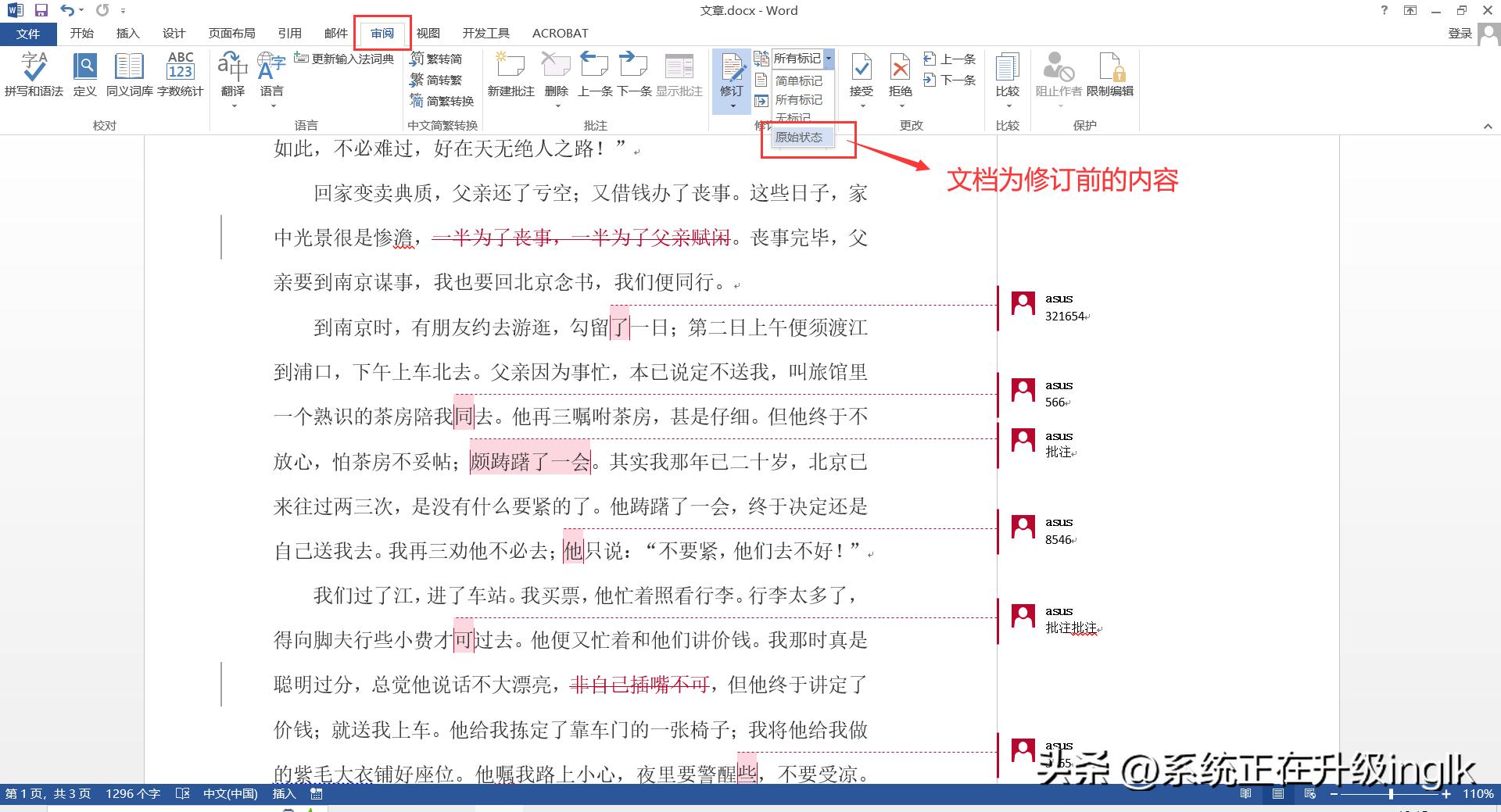This screenshot has height=812, width=1501.
Task: Switch to print layout view in status bar
Action: click(1278, 794)
